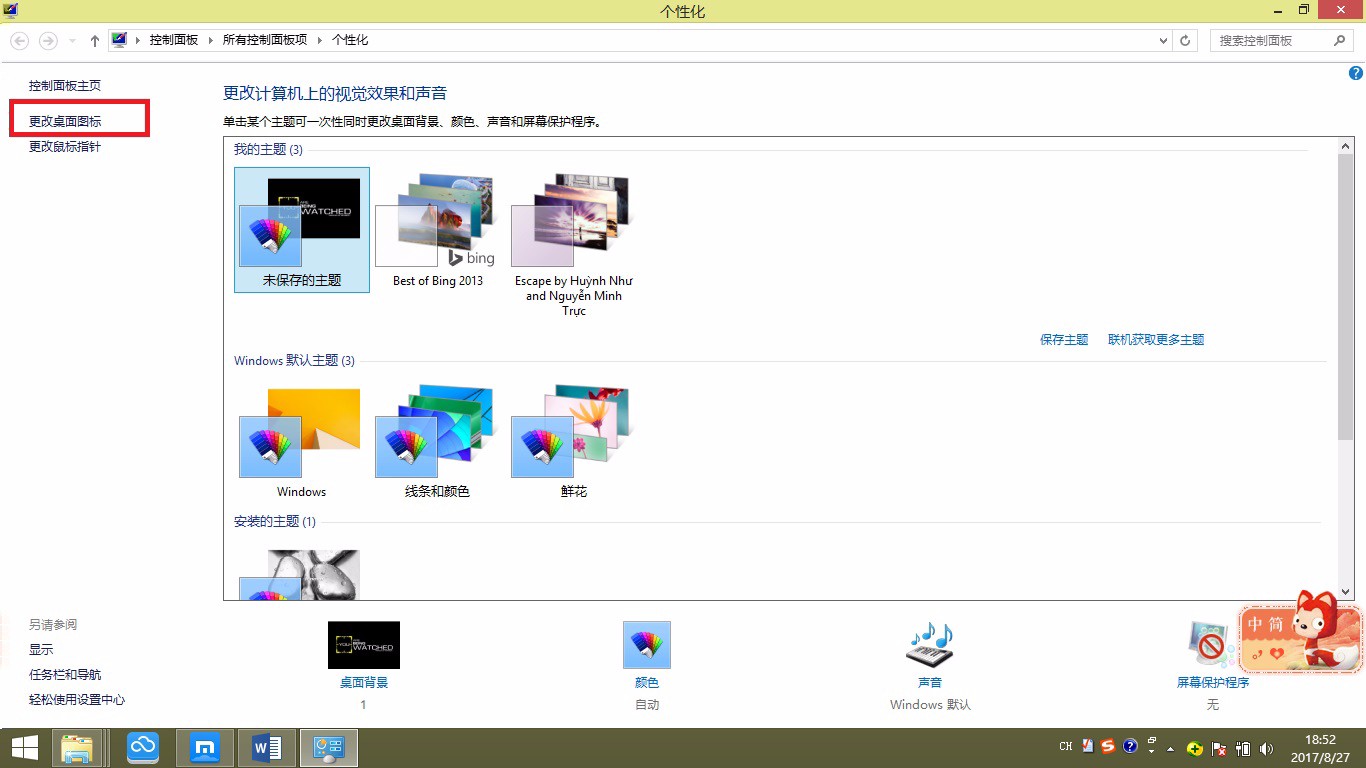Click the search magnifier icon
Image resolution: width=1366 pixels, height=768 pixels.
tap(1341, 41)
